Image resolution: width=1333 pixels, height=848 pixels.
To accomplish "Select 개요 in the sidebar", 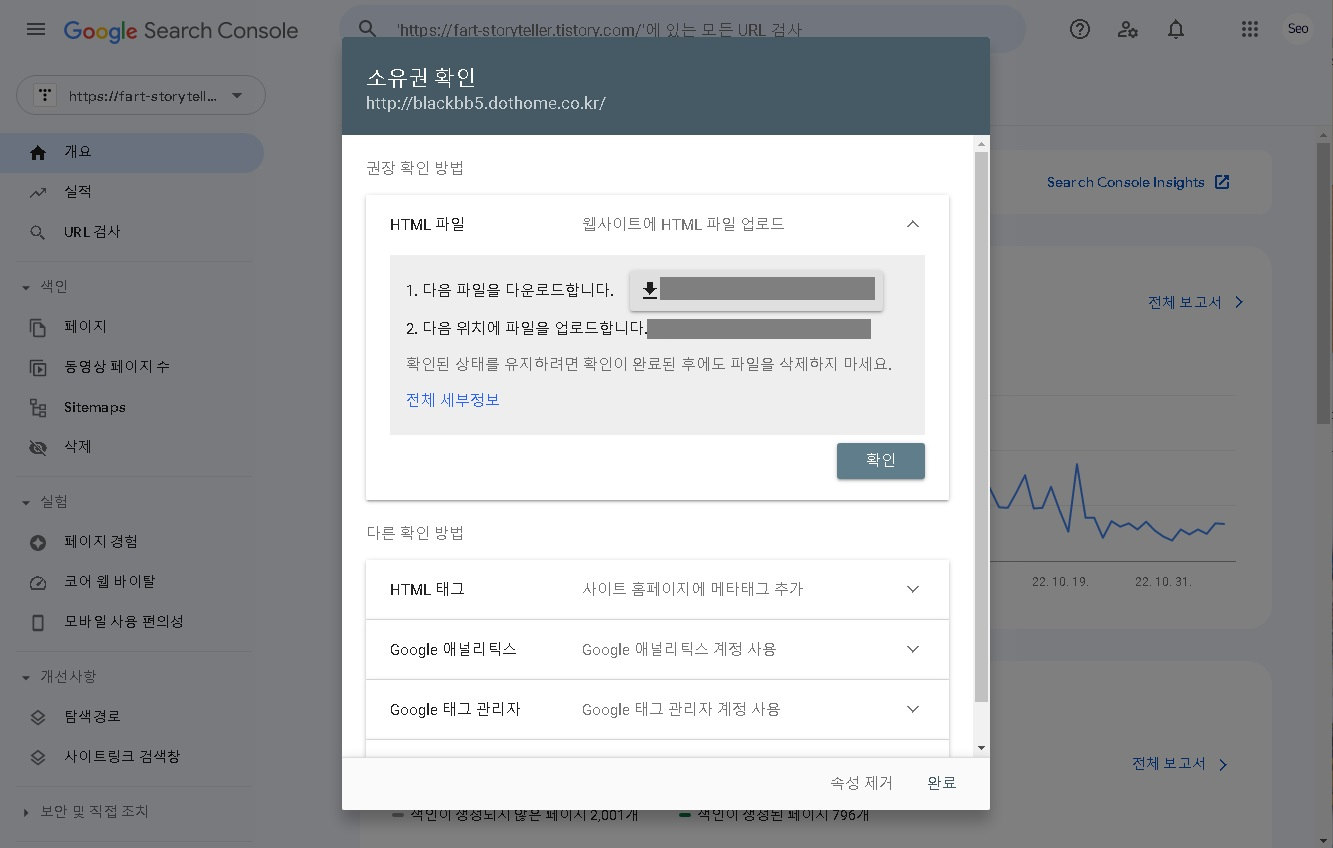I will (x=131, y=152).
